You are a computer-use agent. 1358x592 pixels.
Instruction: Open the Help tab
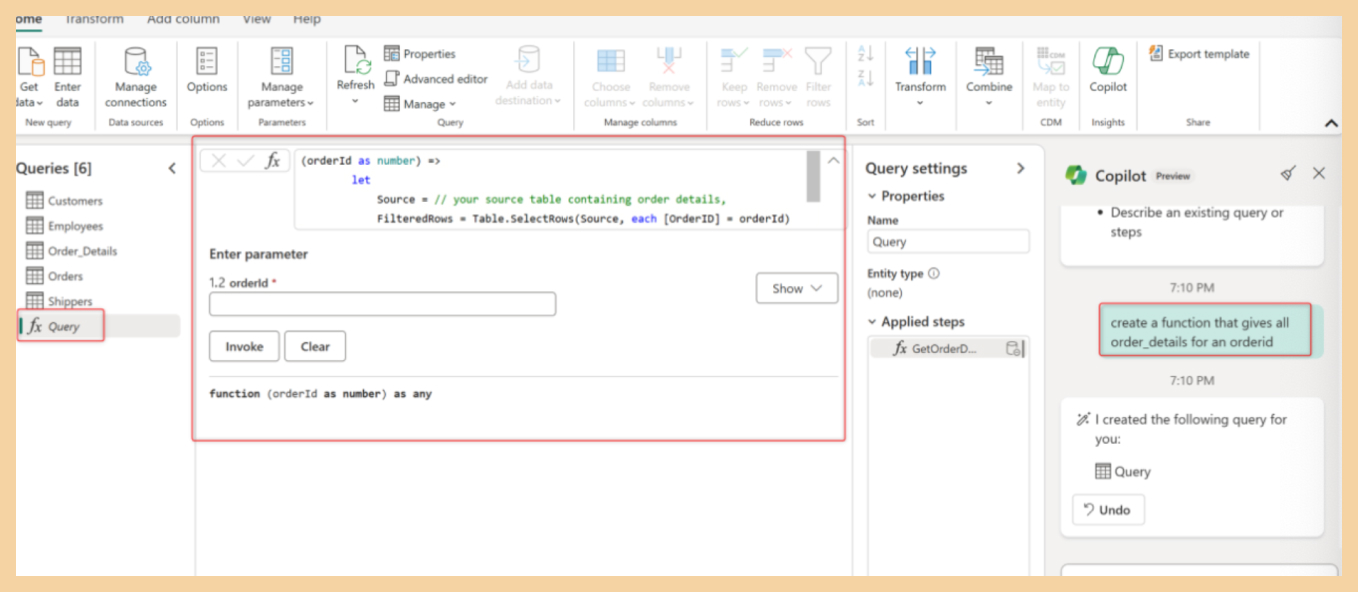pyautogui.click(x=307, y=19)
